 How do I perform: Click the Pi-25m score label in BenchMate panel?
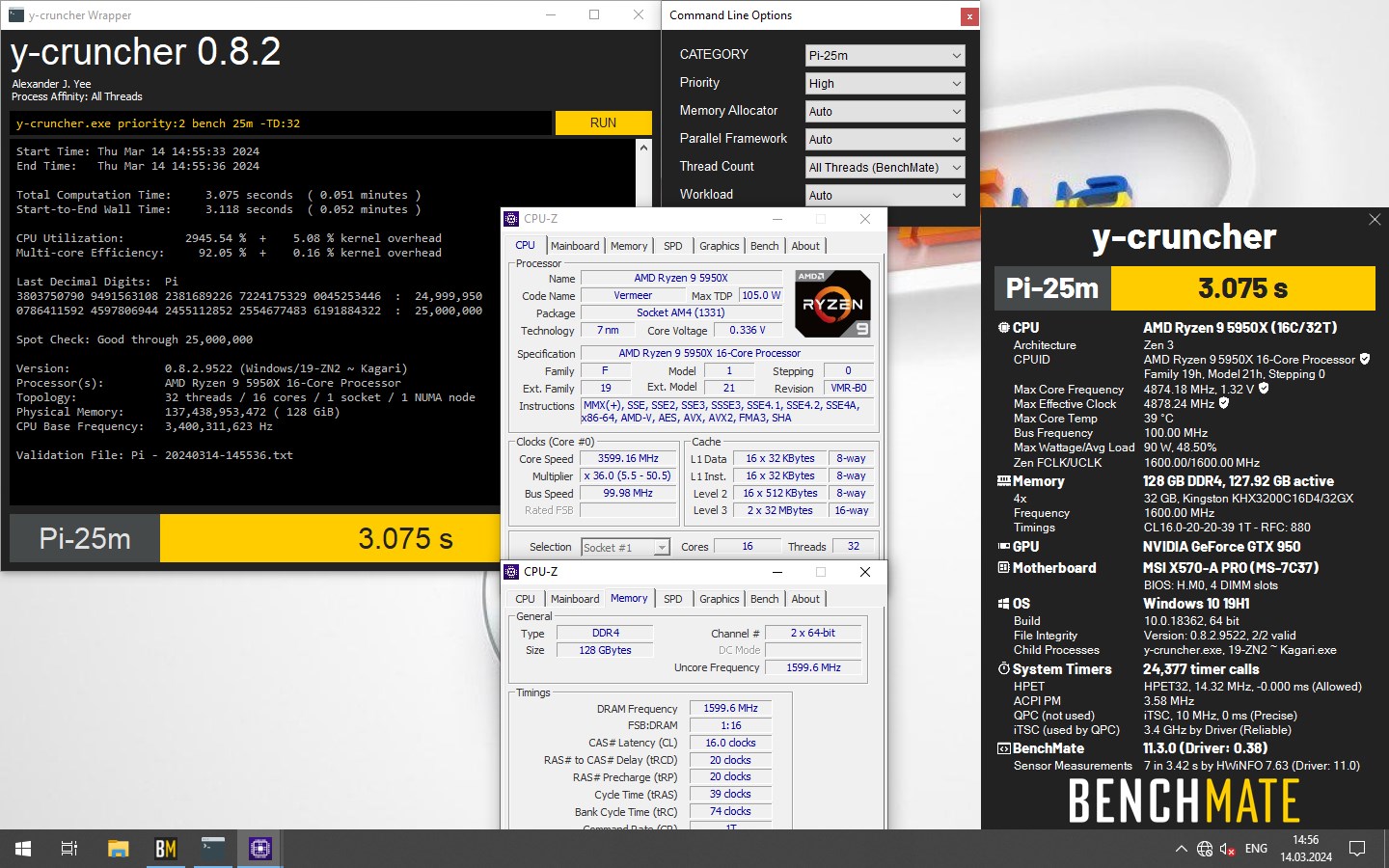coord(1052,288)
